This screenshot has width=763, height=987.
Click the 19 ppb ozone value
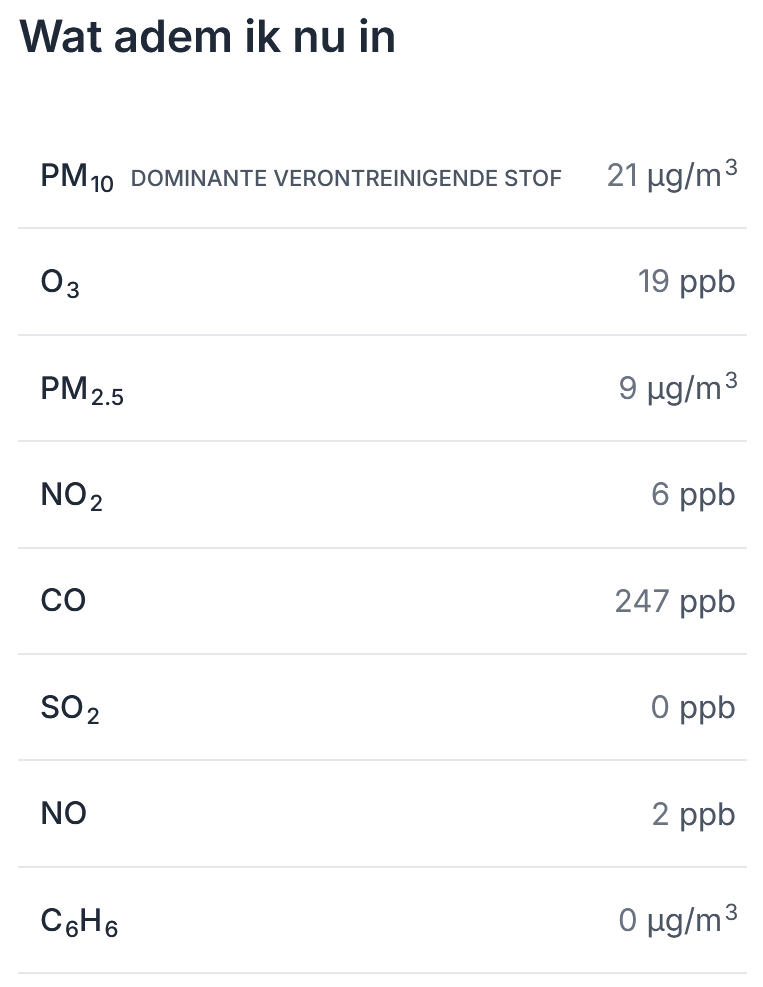click(x=686, y=282)
